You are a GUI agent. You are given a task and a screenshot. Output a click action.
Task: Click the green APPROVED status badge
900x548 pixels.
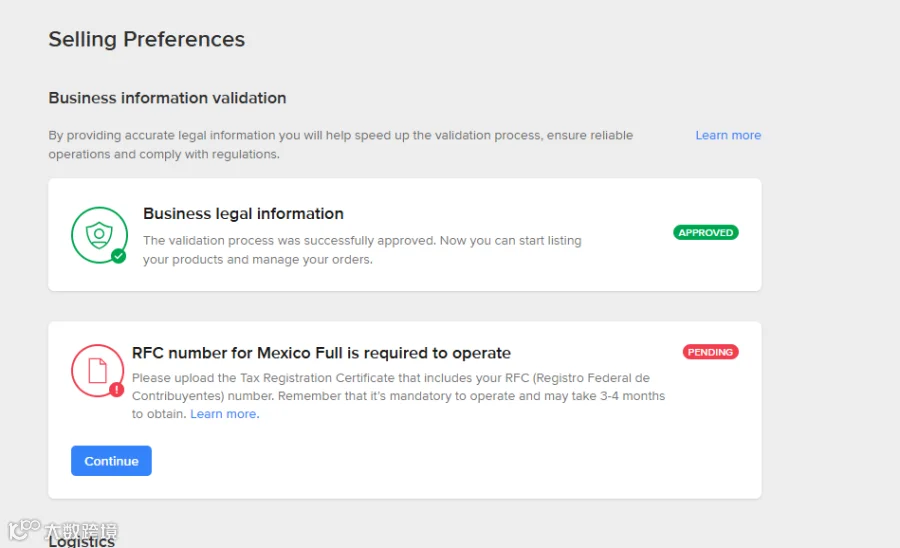coord(705,232)
